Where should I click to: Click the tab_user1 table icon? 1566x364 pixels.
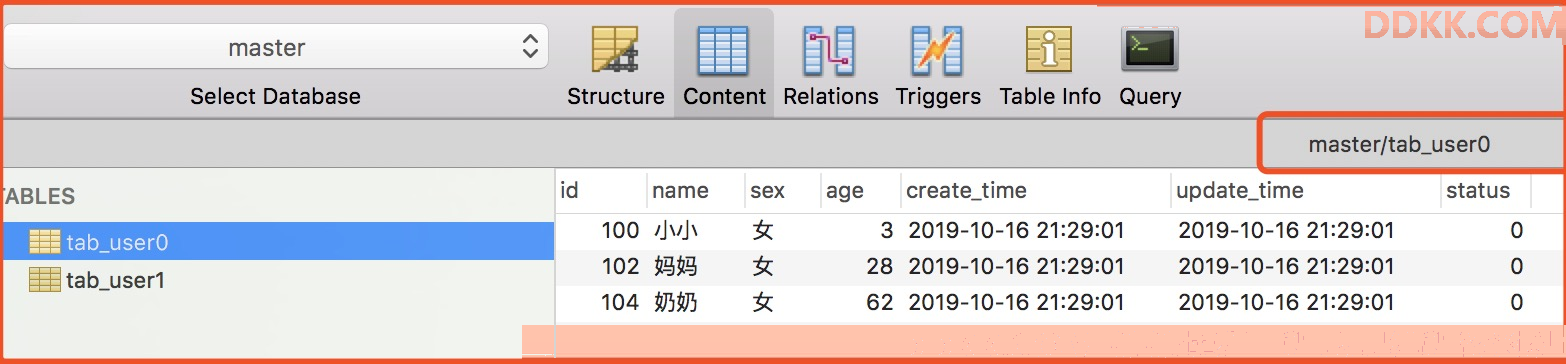tap(45, 280)
